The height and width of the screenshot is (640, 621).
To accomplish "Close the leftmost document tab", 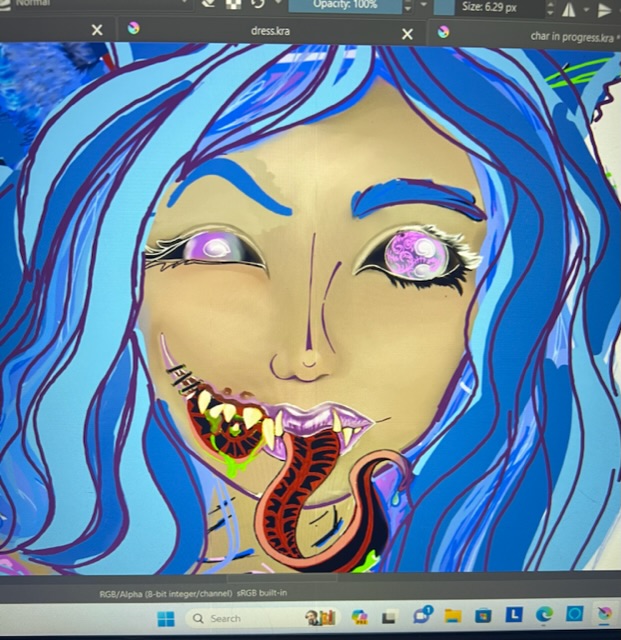I will [97, 30].
